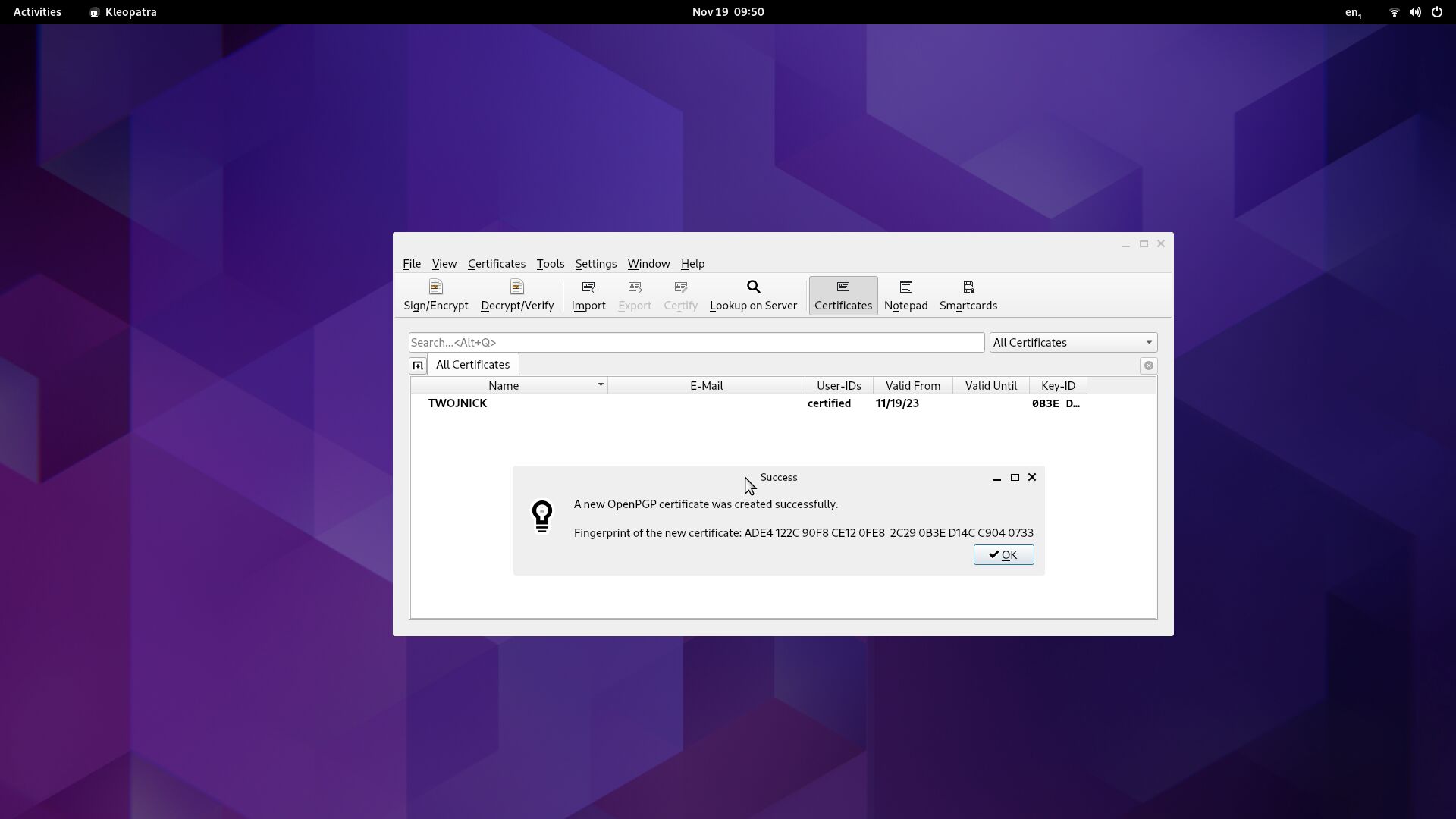
Task: Select the Certificates view button
Action: (x=843, y=295)
